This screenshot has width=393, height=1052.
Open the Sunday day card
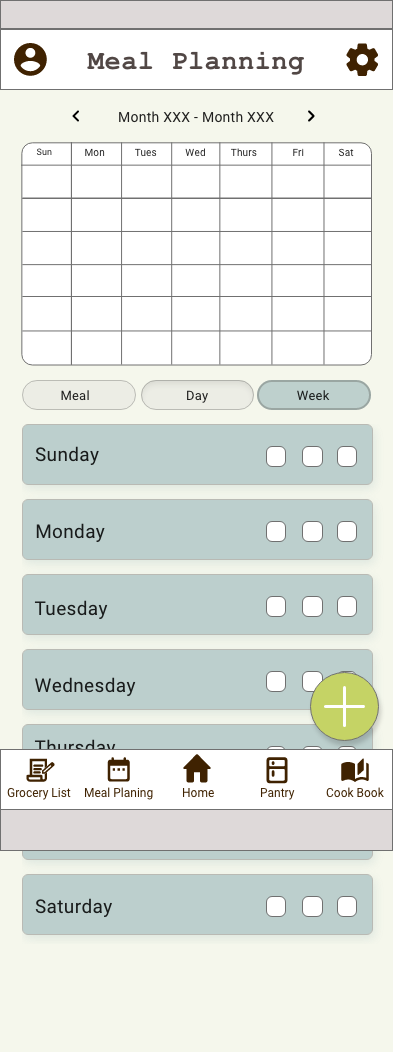197,454
